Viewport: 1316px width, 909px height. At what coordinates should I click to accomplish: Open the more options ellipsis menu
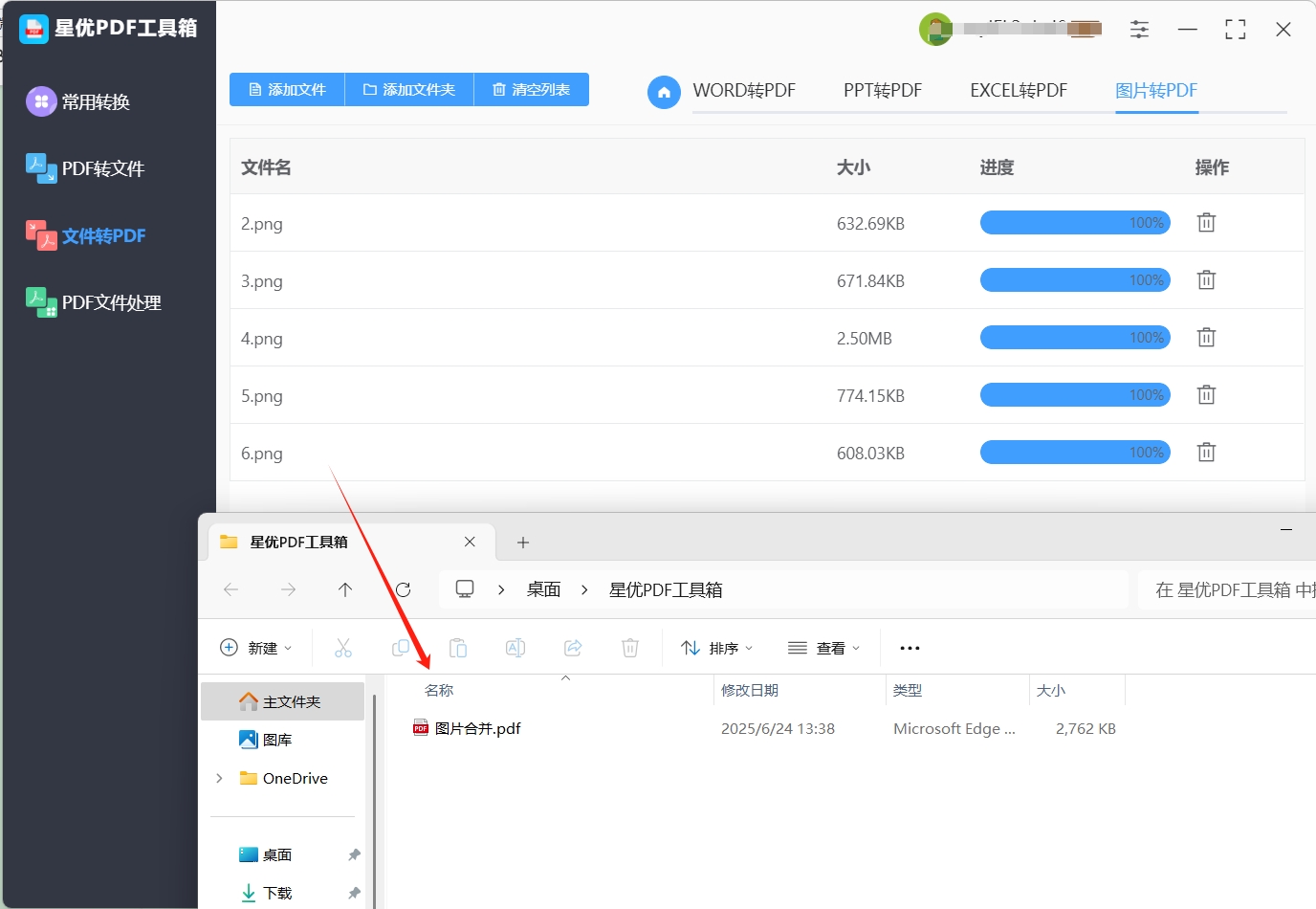click(x=910, y=648)
